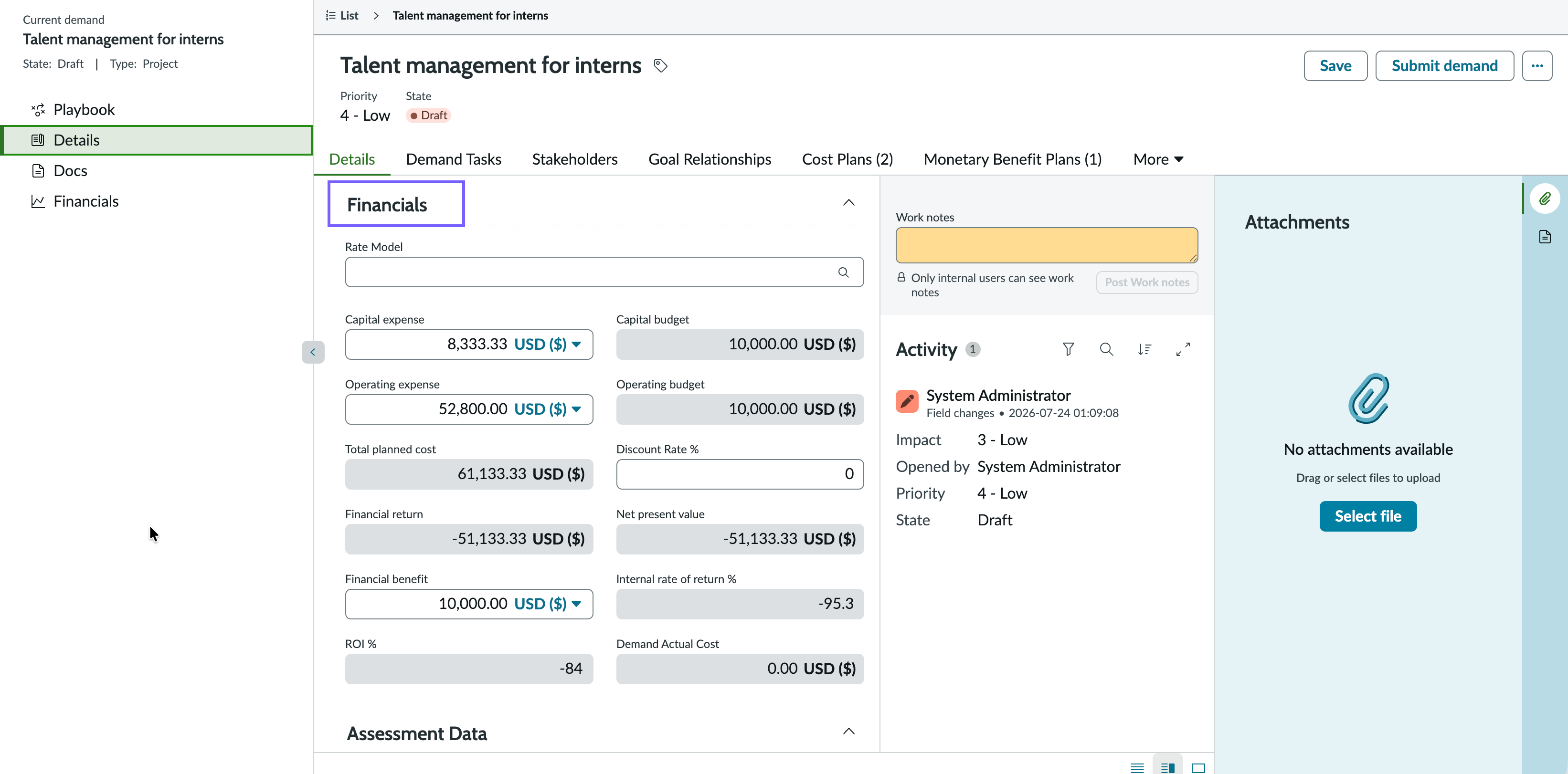1568x774 pixels.
Task: Click the Capital expense amount 8,333.33
Action: point(477,345)
